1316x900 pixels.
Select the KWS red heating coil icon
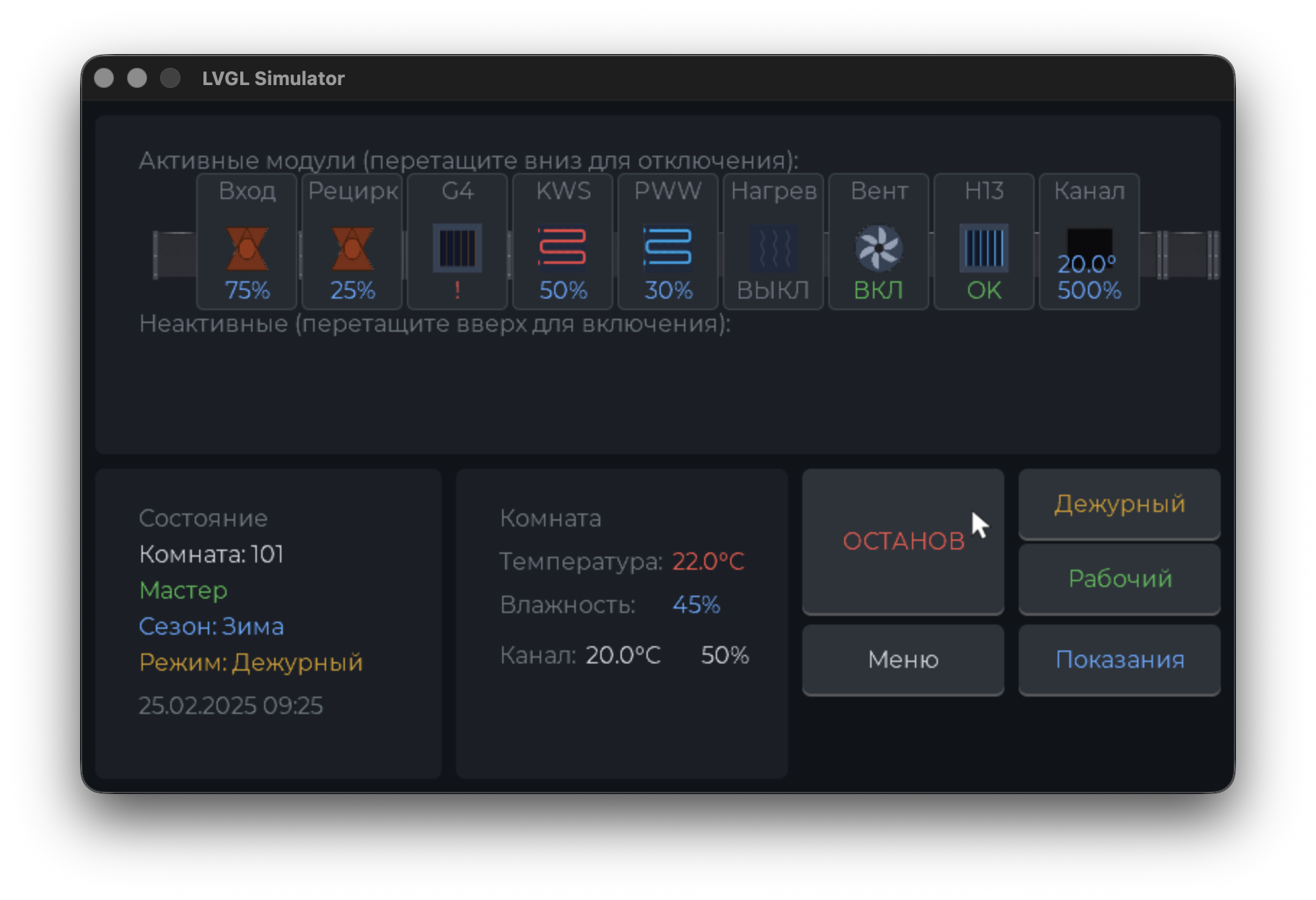[563, 248]
